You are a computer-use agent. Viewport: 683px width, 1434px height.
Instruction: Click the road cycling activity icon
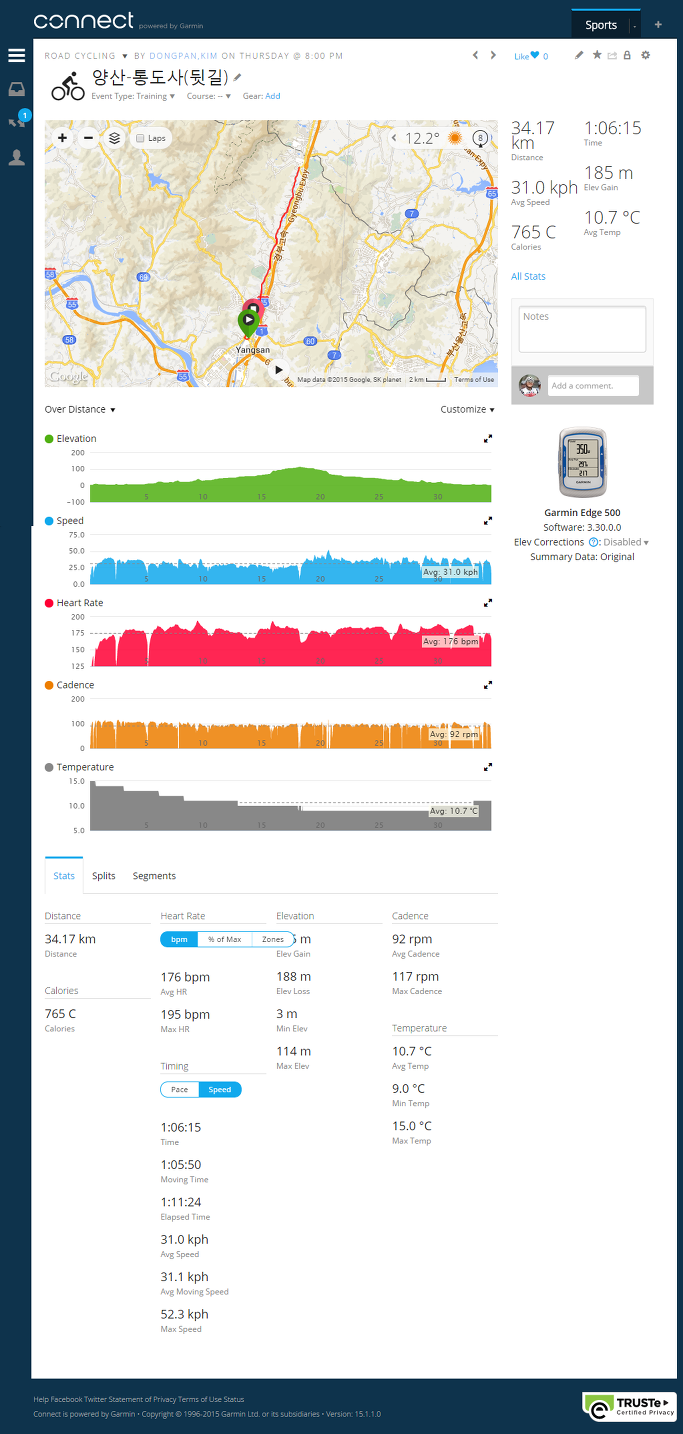click(68, 85)
